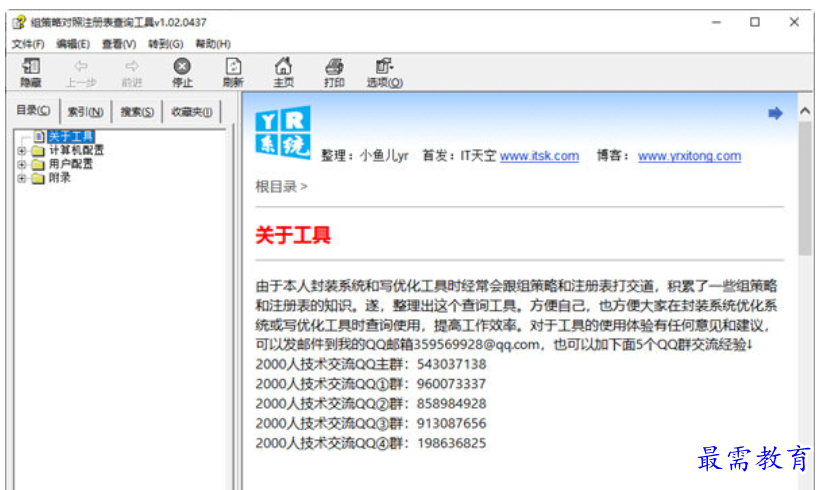The image size is (819, 490).
Task: Click the content pane scroll-up arrow
Action: (805, 111)
